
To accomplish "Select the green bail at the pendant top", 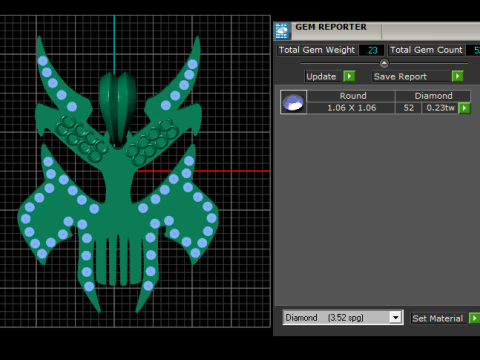I will tap(117, 108).
